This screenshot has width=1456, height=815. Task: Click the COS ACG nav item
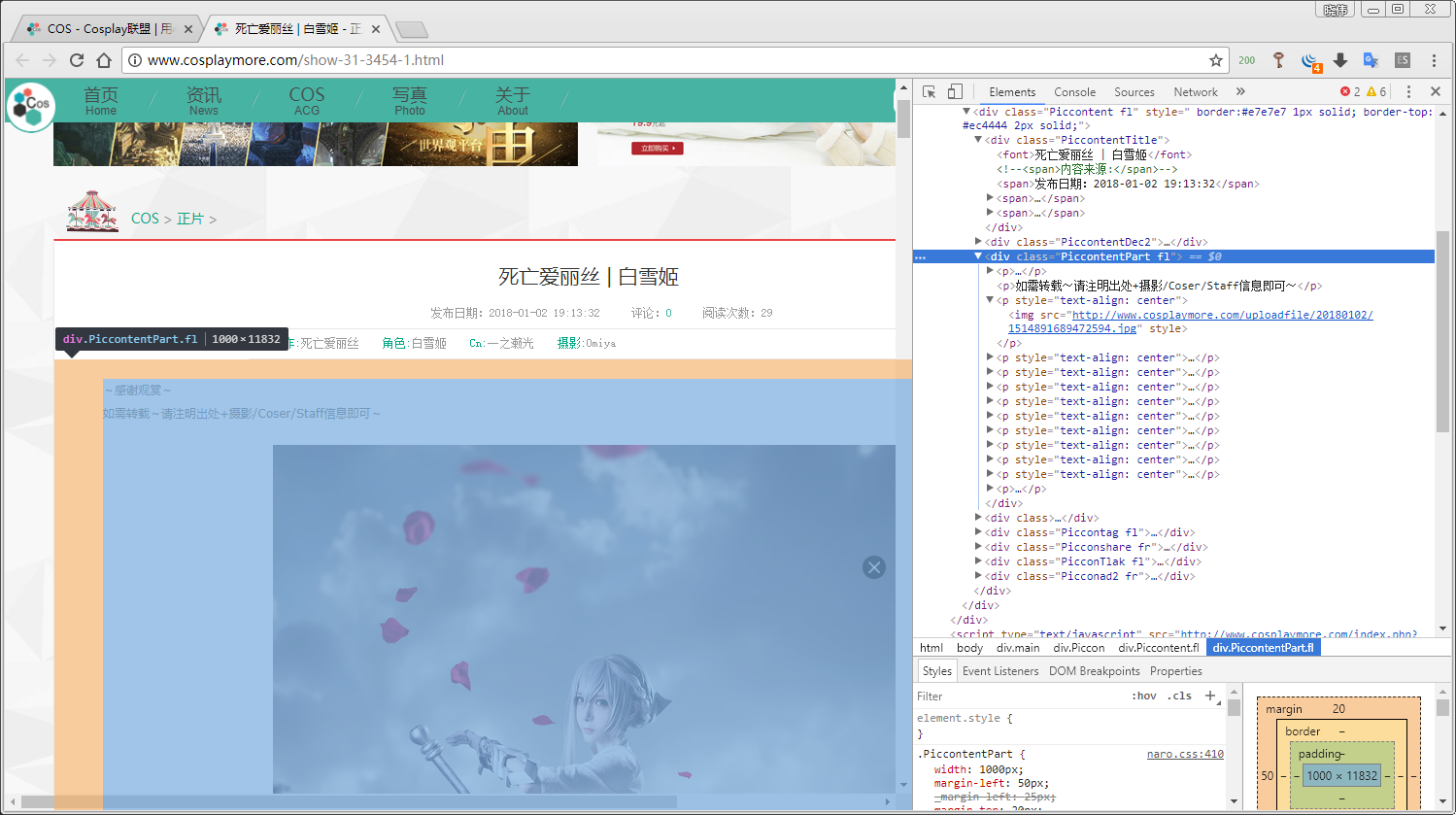pos(307,101)
